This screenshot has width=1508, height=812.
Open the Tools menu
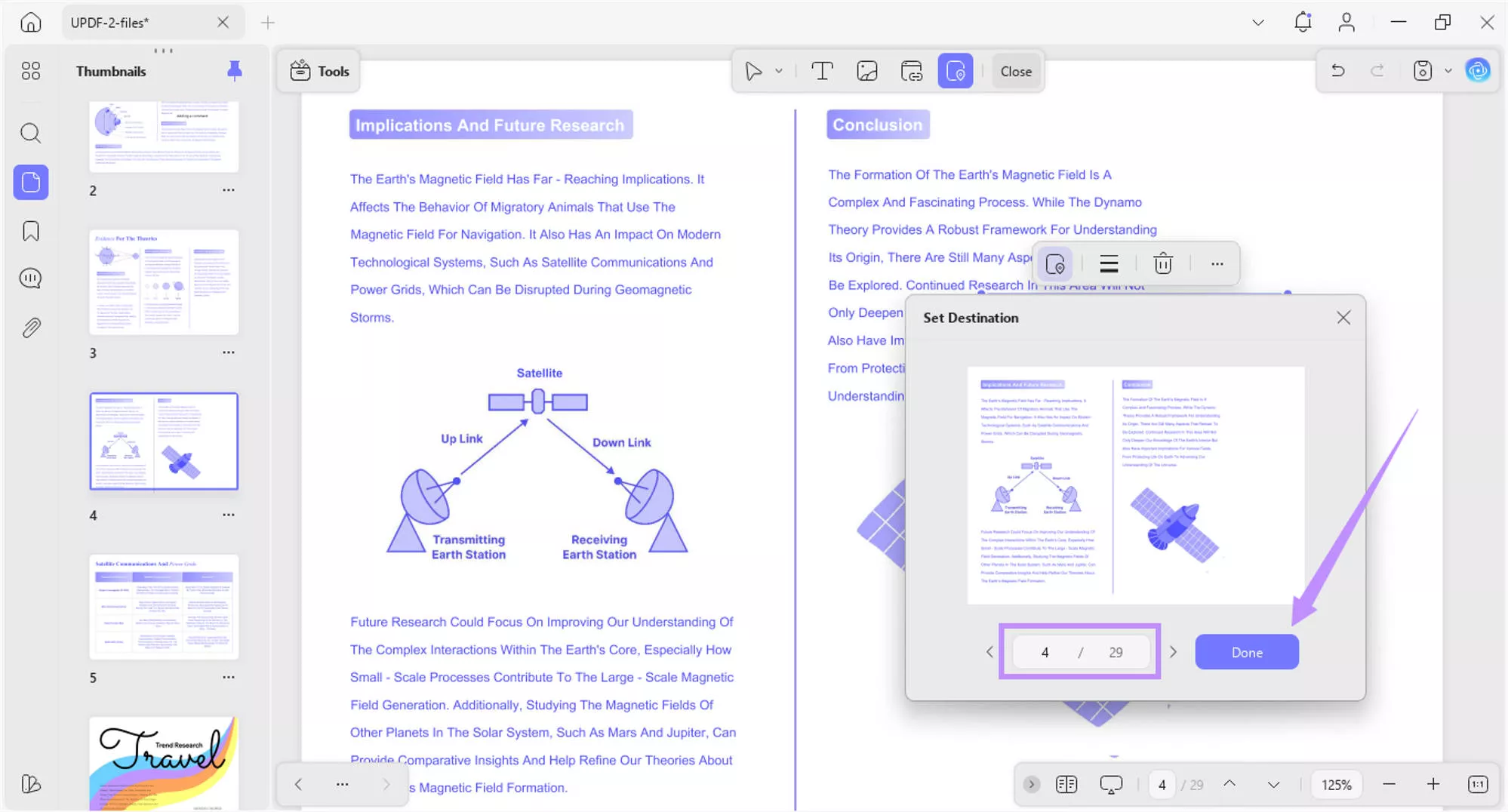click(x=319, y=71)
